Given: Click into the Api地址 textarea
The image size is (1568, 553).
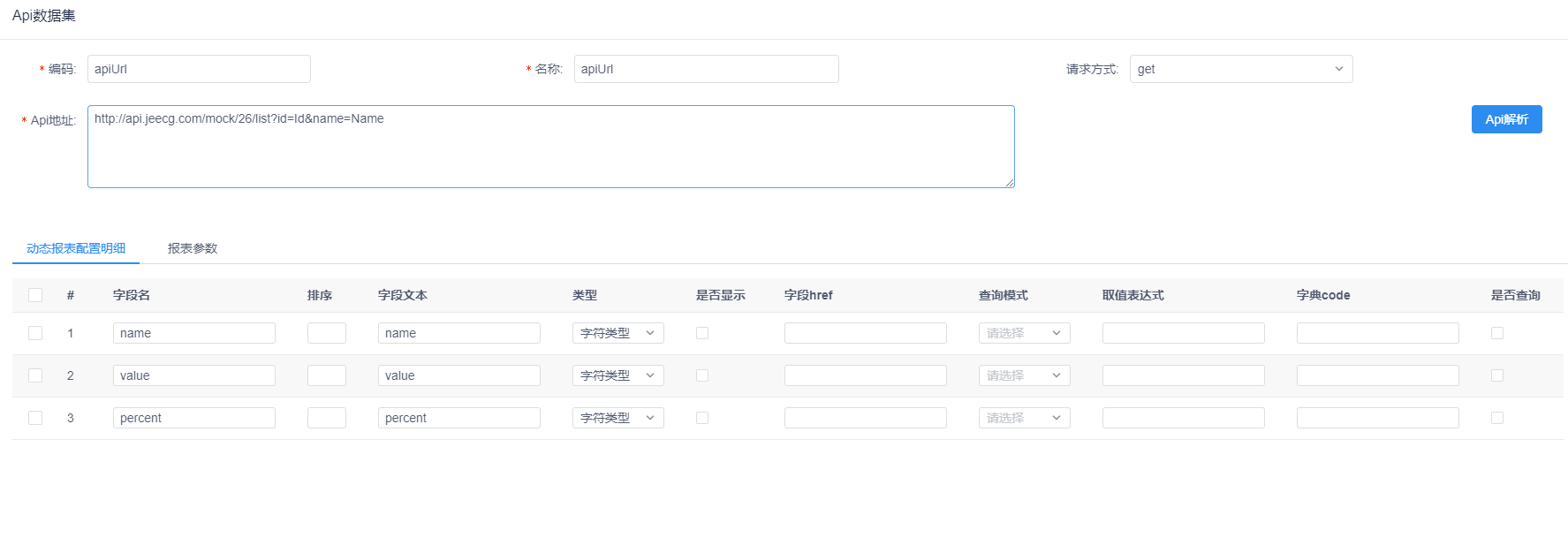Looking at the screenshot, I should click(x=550, y=147).
